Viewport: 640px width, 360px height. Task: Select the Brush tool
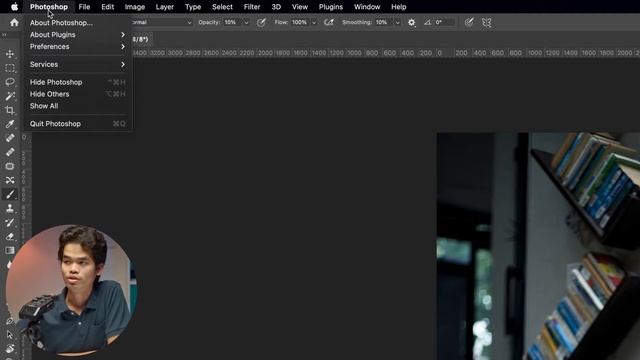10,194
